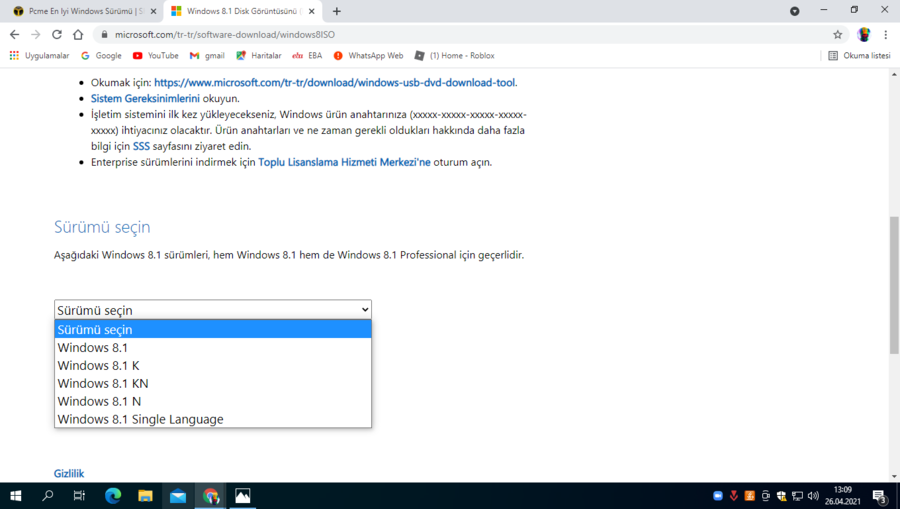Choose Windows 8.1 N from the list
Screen dimensions: 900x509
pyautogui.click(x=213, y=401)
